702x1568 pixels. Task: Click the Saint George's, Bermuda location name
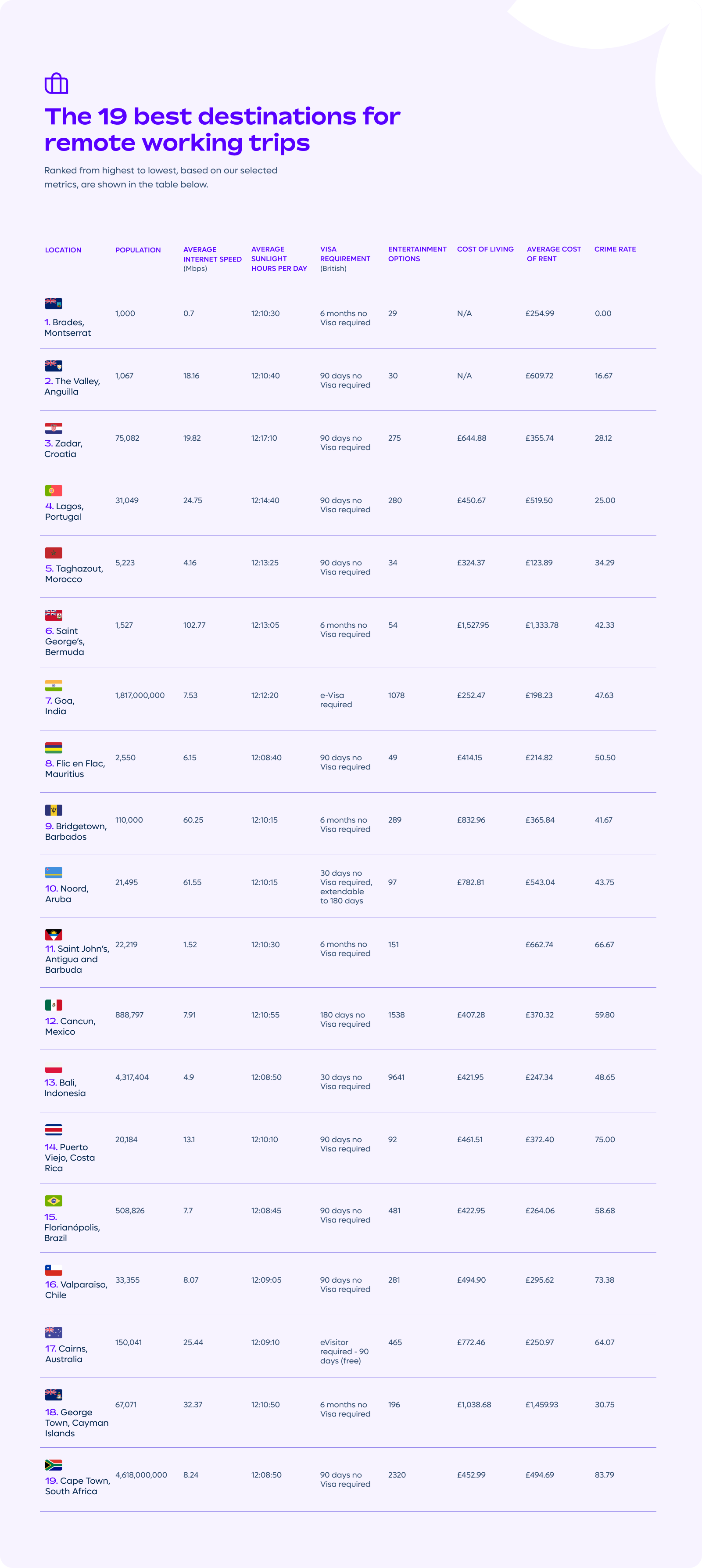tap(64, 642)
